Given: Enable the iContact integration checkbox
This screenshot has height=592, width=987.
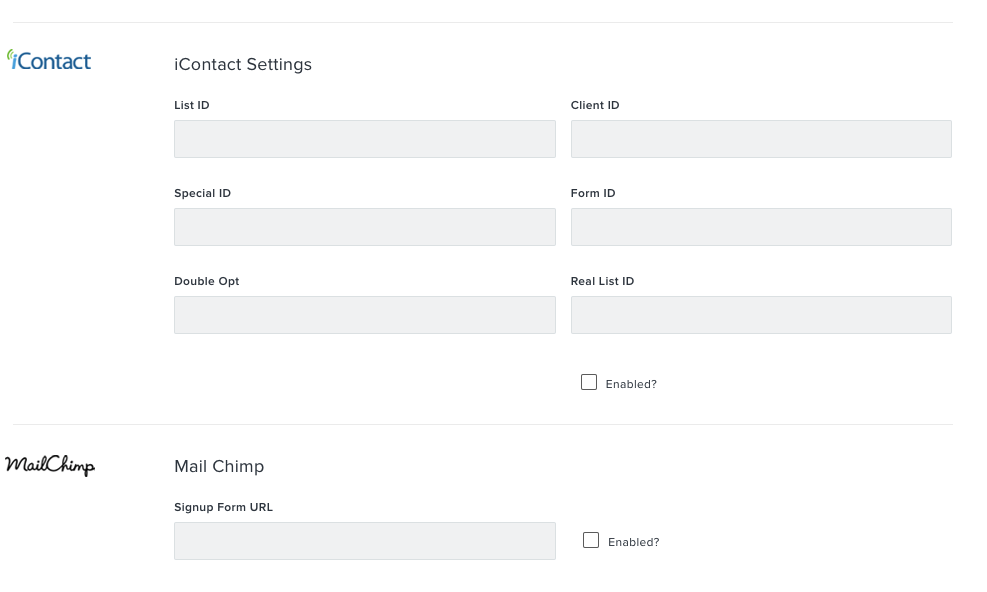Looking at the screenshot, I should (589, 382).
